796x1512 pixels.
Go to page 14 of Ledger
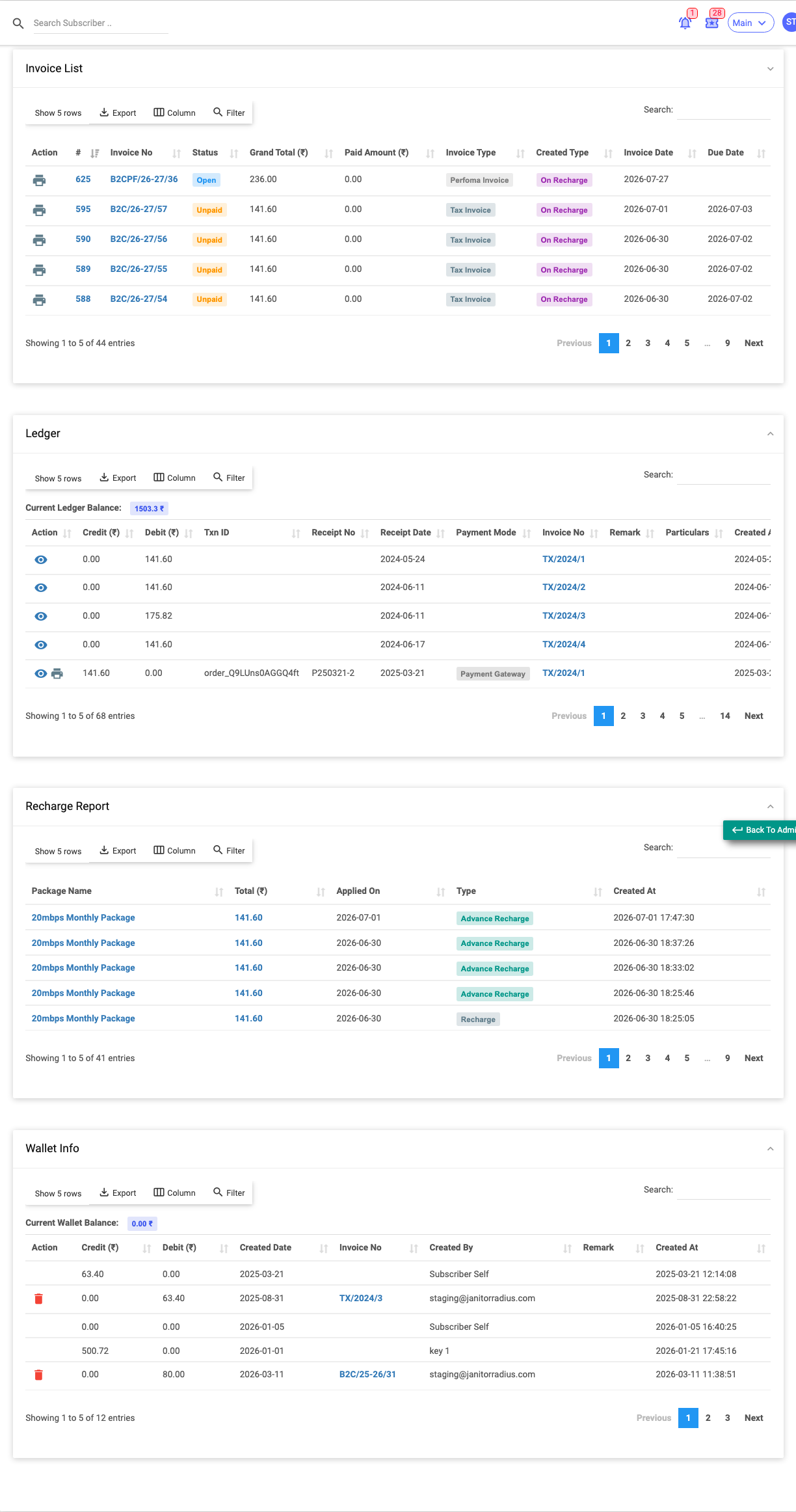pos(725,716)
